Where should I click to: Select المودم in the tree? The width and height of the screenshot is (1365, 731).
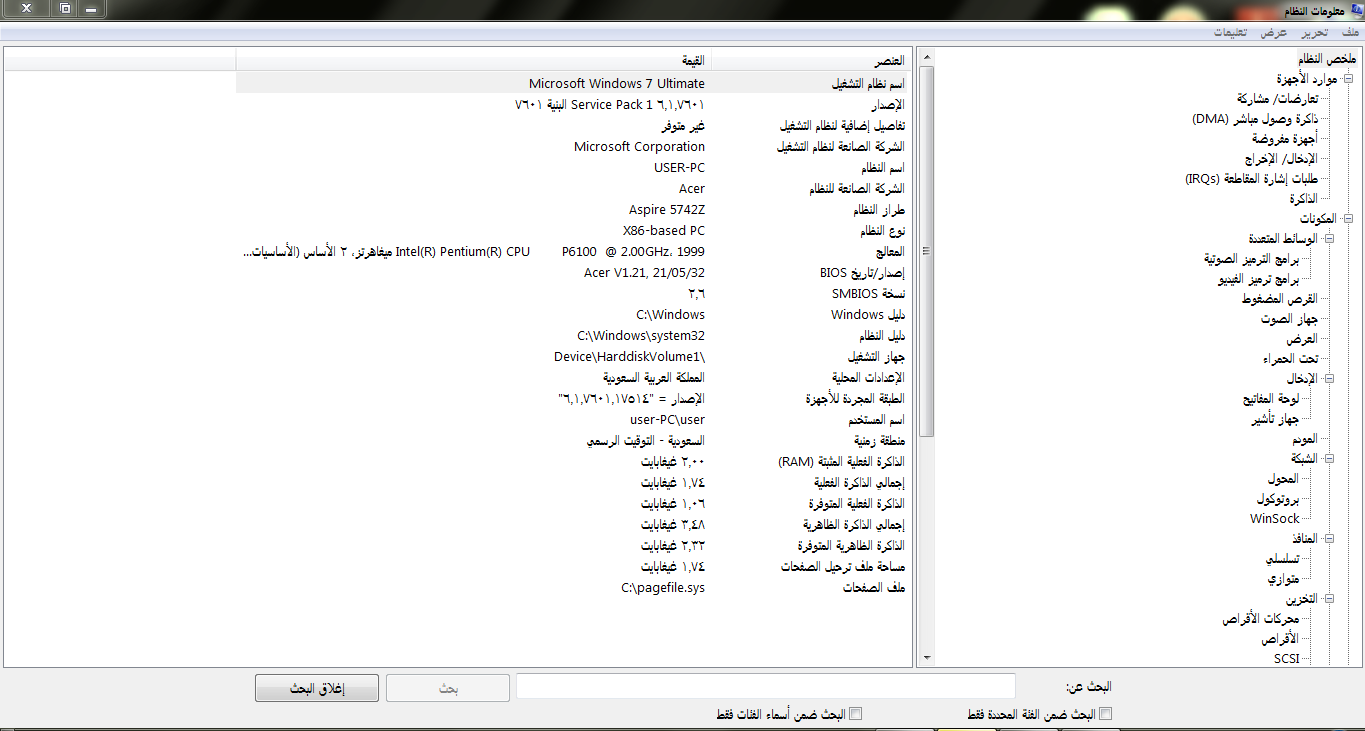[x=1304, y=439]
